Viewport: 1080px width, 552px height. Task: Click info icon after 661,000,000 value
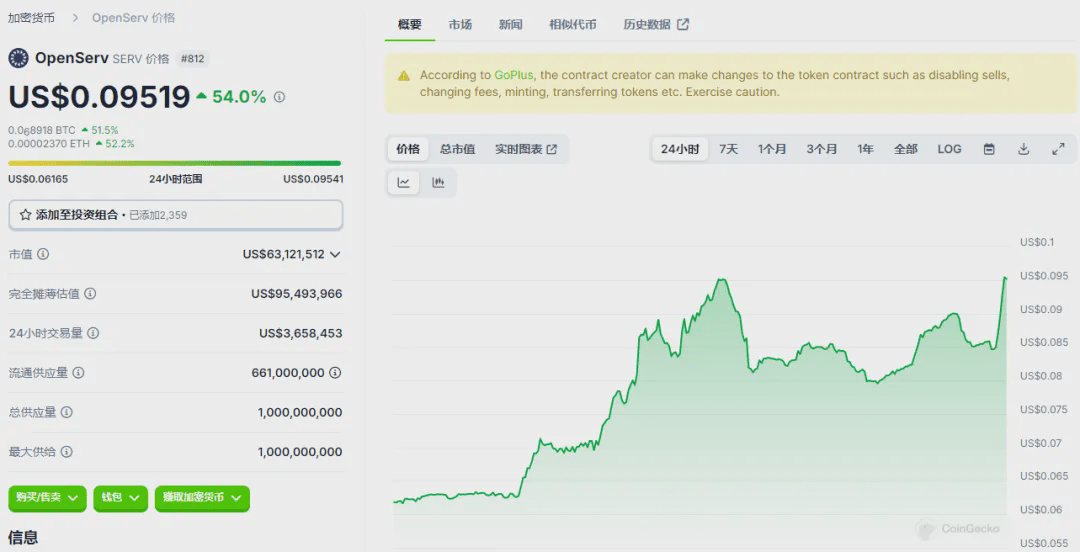pos(335,373)
